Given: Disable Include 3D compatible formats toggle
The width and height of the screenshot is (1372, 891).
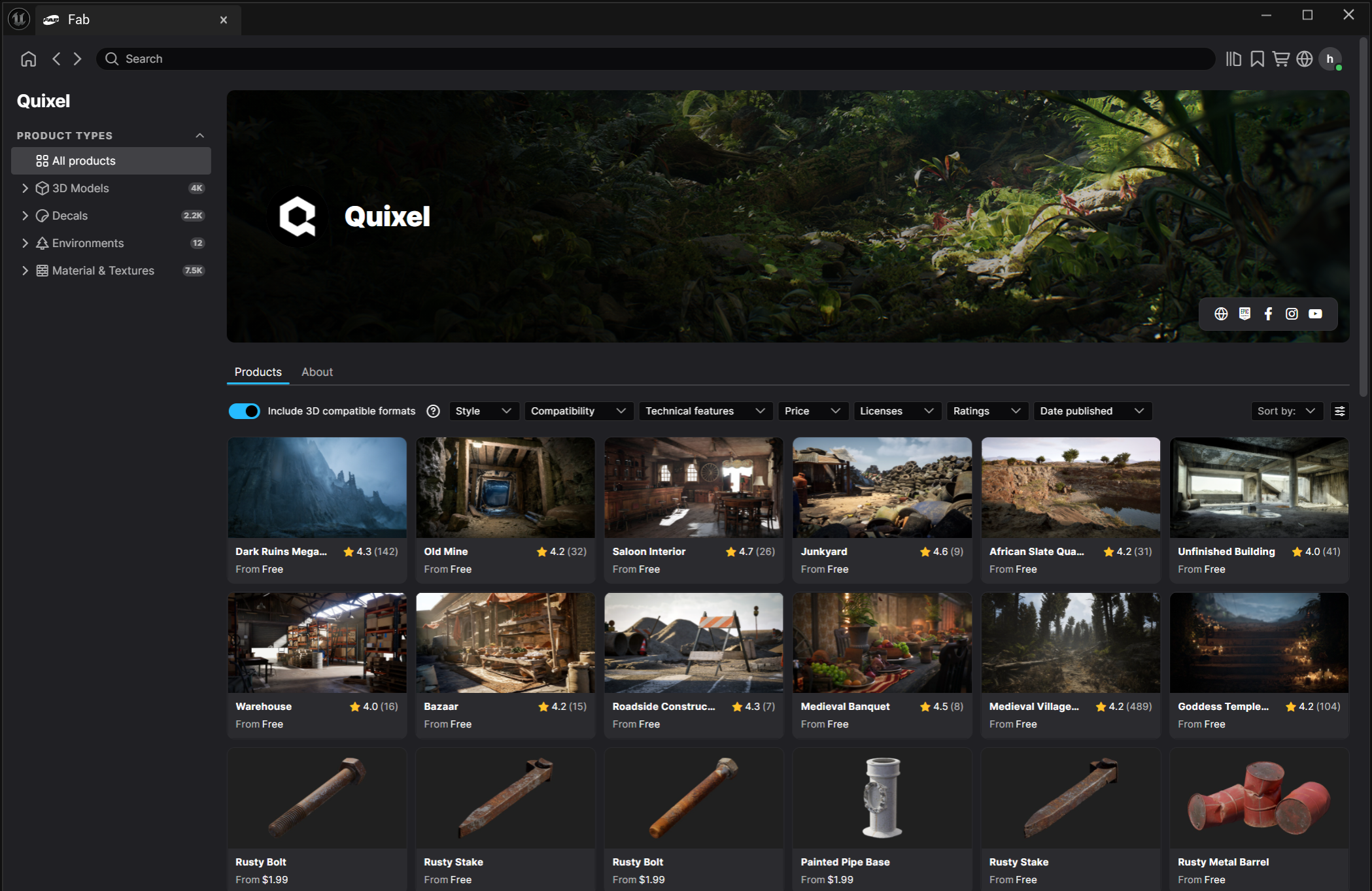Looking at the screenshot, I should tap(244, 411).
